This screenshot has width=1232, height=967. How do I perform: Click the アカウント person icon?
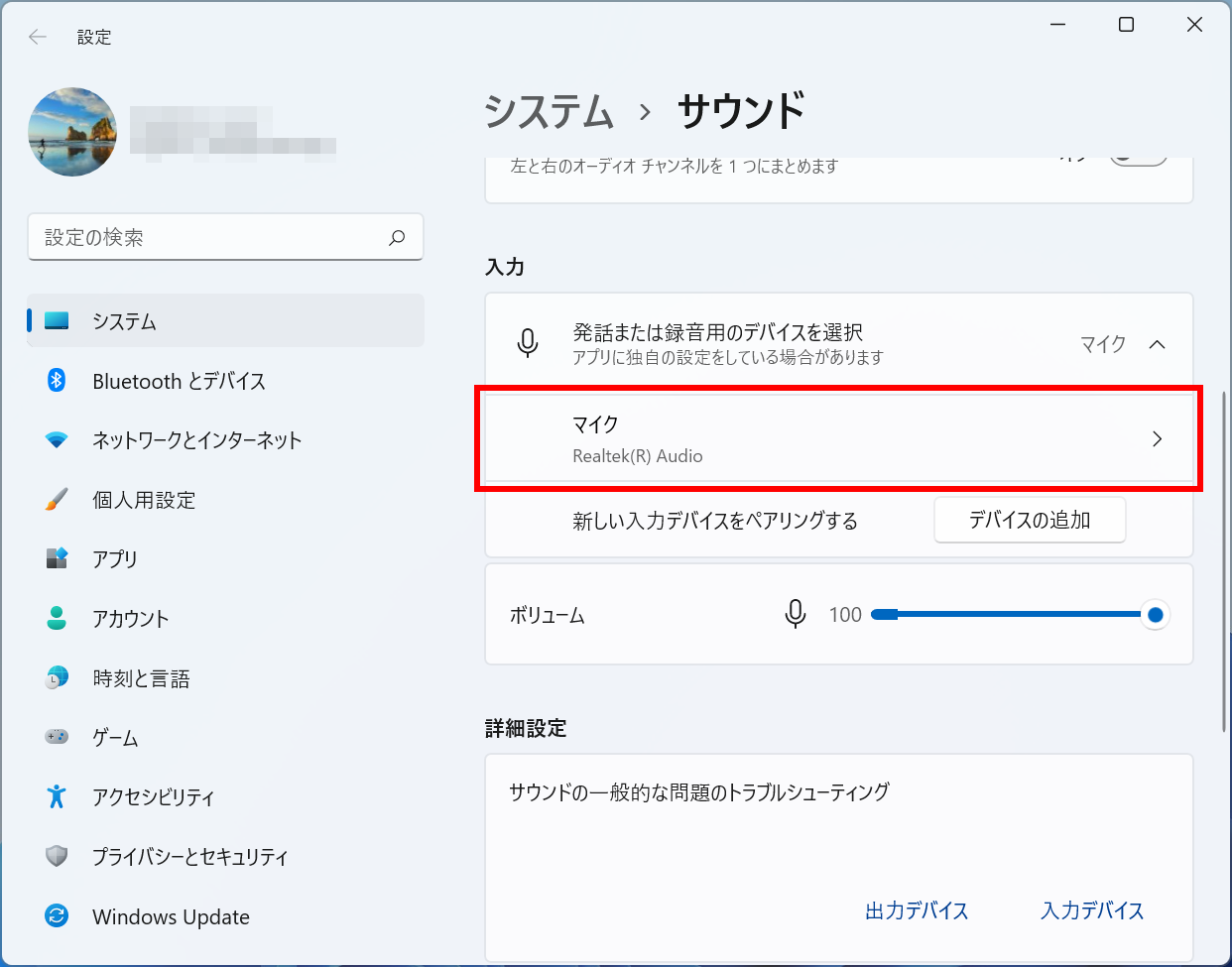(57, 618)
